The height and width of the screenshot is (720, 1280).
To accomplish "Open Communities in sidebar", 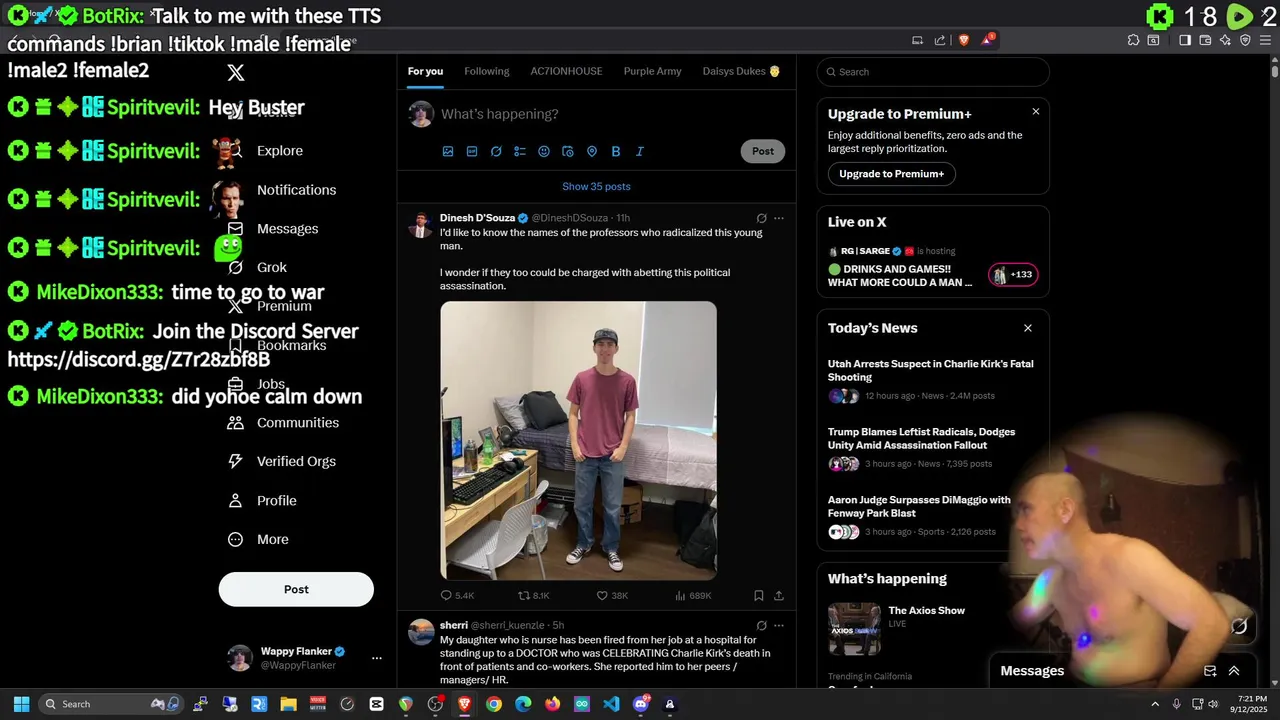I will coord(283,423).
